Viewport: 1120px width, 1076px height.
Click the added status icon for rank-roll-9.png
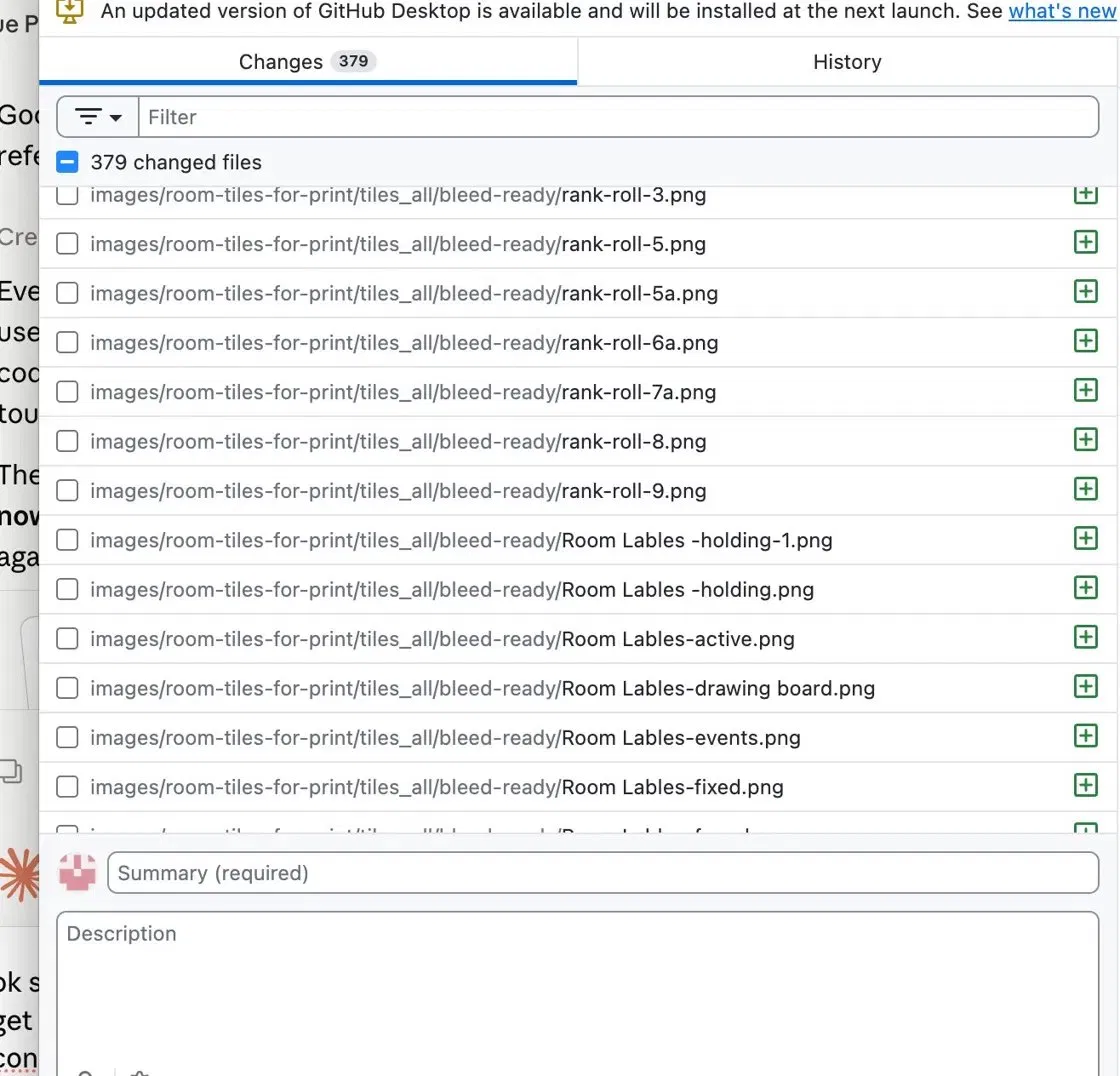click(x=1086, y=489)
